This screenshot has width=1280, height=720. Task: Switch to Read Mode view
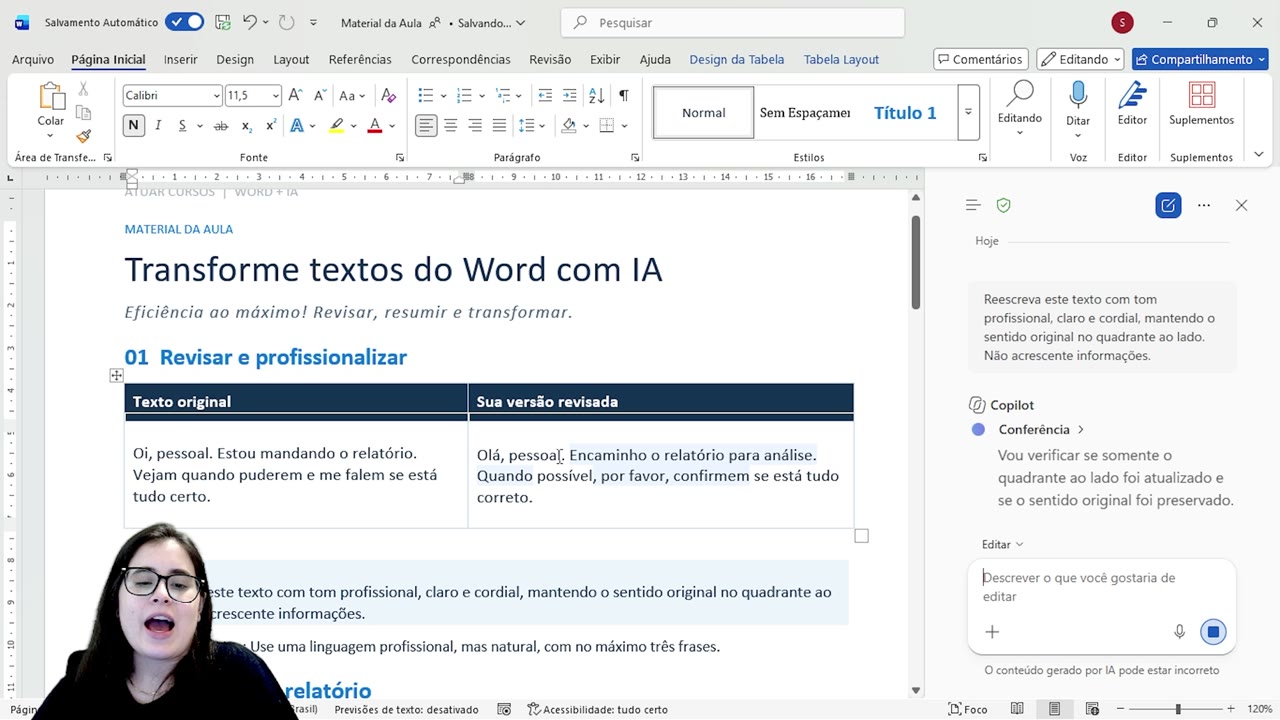[x=1017, y=709]
